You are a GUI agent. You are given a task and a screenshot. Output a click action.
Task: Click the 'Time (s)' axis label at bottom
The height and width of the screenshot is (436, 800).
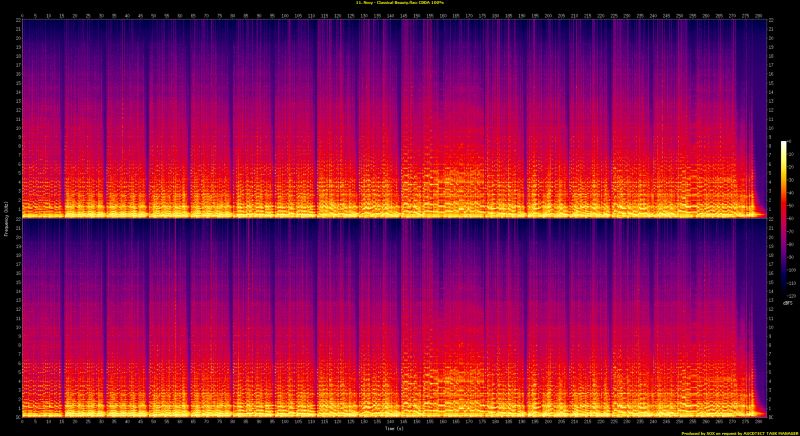393,428
